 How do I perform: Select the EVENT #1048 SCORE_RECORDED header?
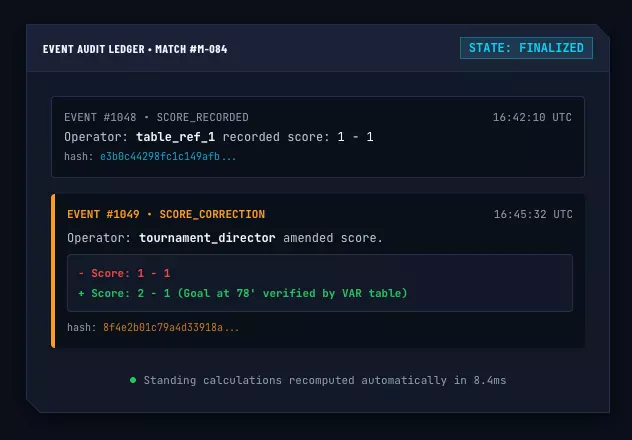[x=156, y=117]
